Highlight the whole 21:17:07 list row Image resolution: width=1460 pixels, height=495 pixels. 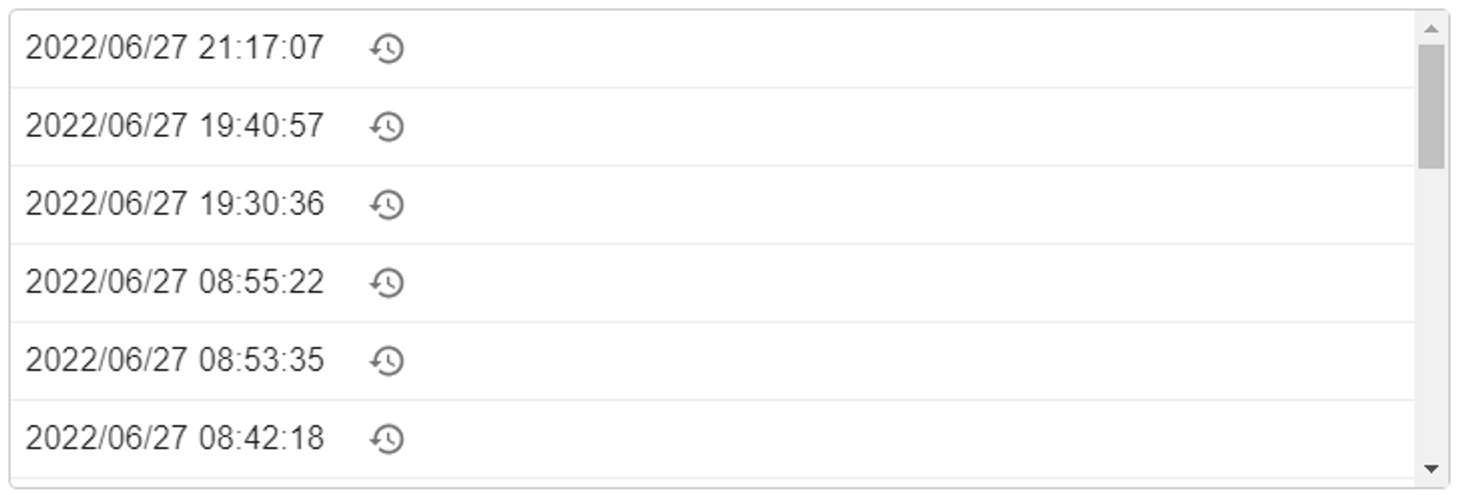[713, 49]
